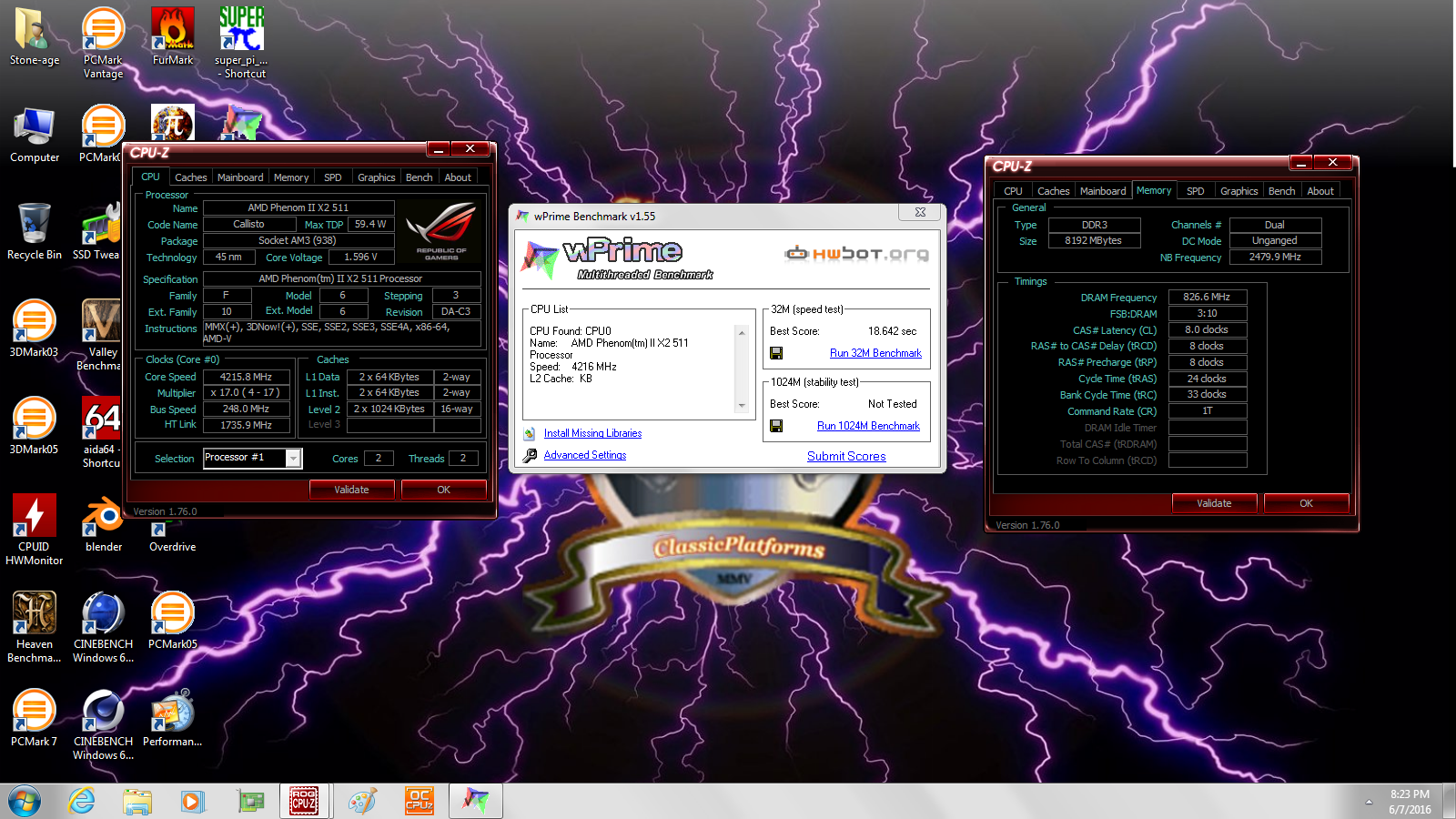Open Caches tab in left CPU-Z

coord(190,177)
